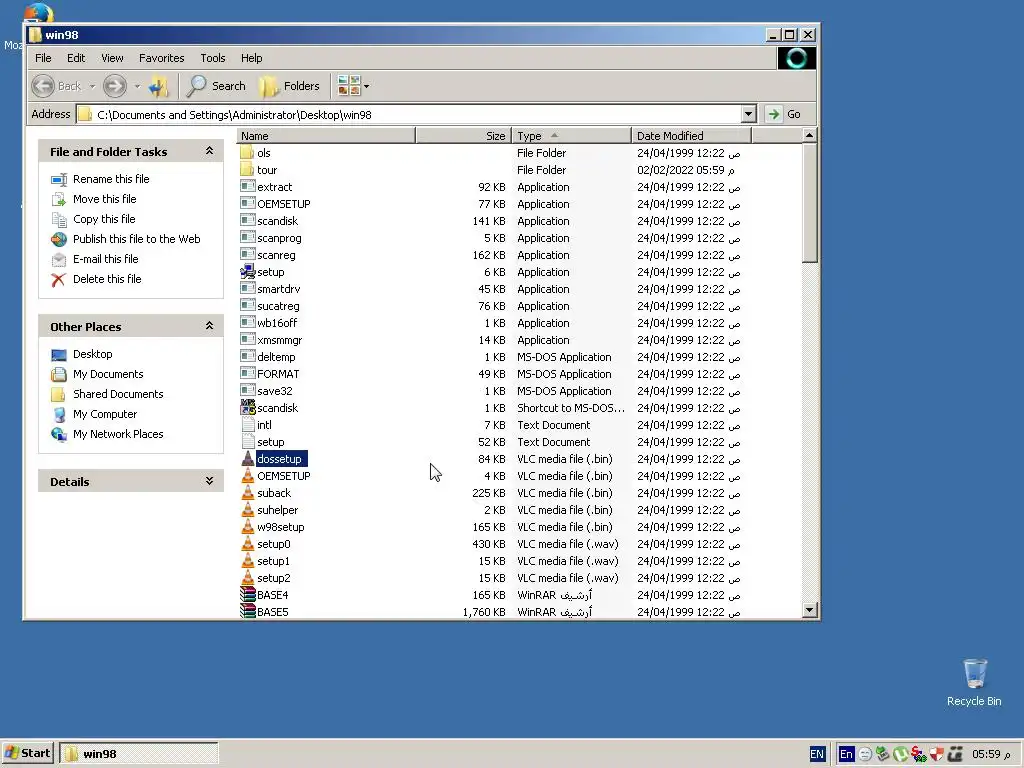Select the ols folder icon
Viewport: 1024px width, 768px height.
(247, 153)
